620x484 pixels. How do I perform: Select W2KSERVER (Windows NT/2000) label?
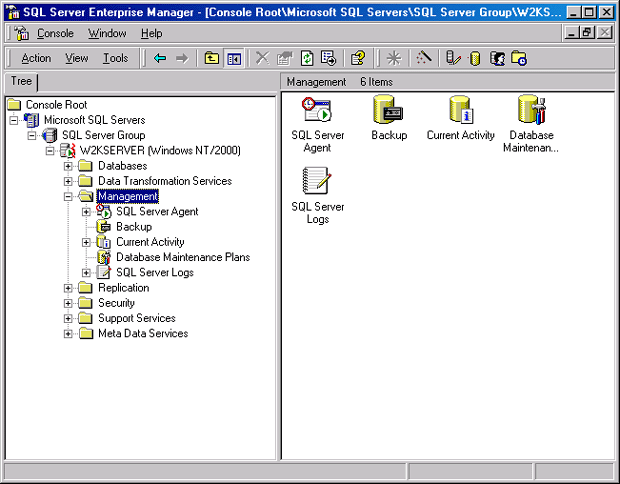pyautogui.click(x=160, y=151)
